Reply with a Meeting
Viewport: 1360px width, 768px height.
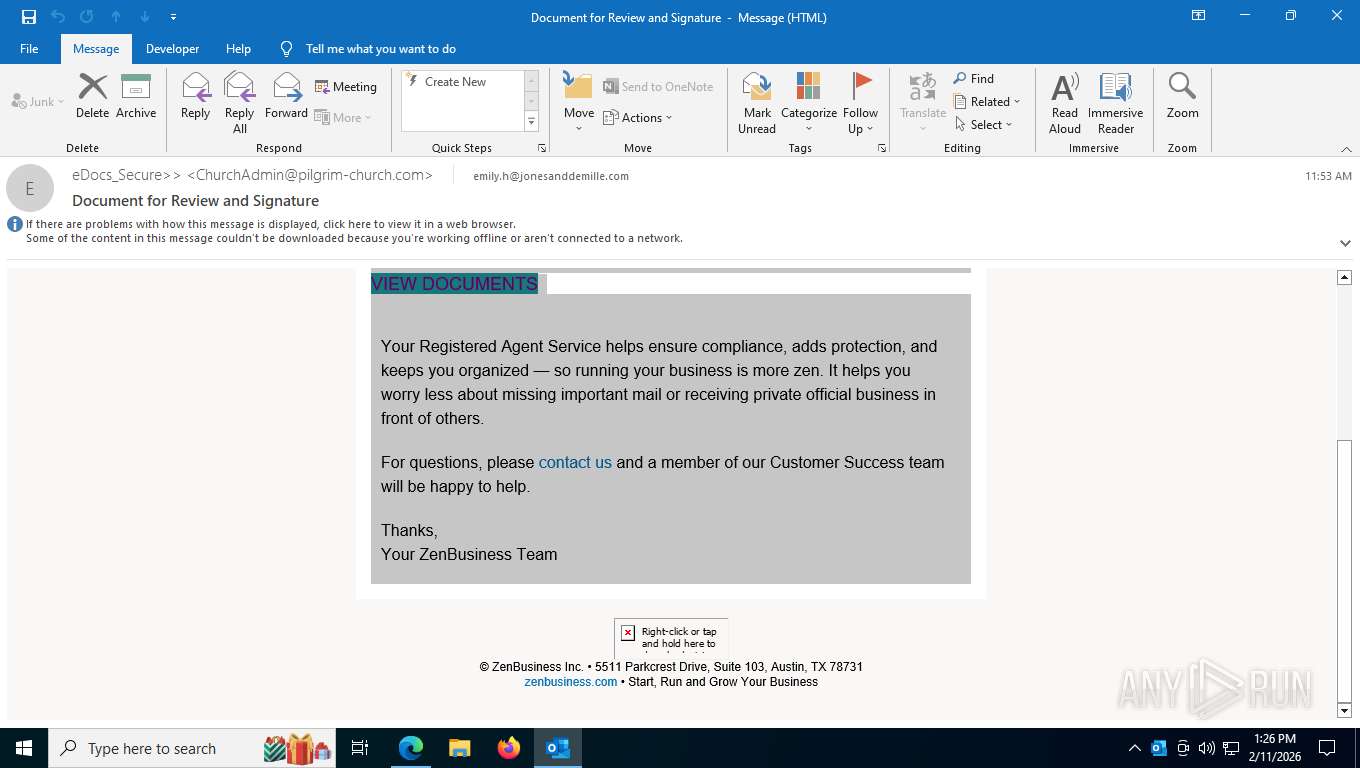click(x=346, y=87)
